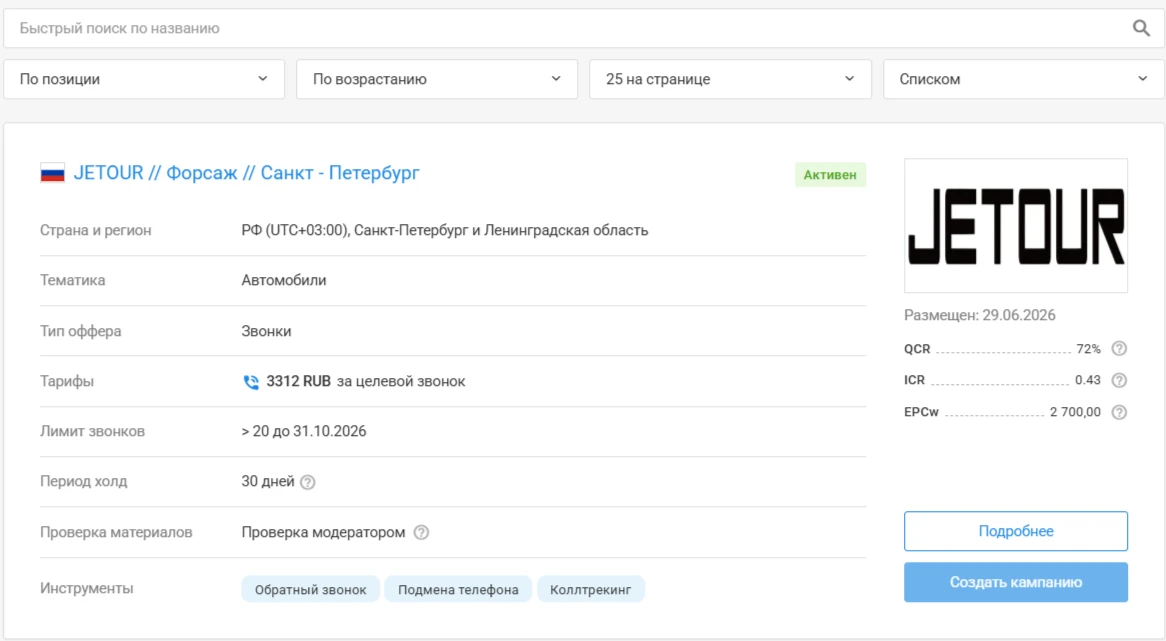Click the Russian flag icon
This screenshot has height=641, width=1166.
[x=52, y=173]
